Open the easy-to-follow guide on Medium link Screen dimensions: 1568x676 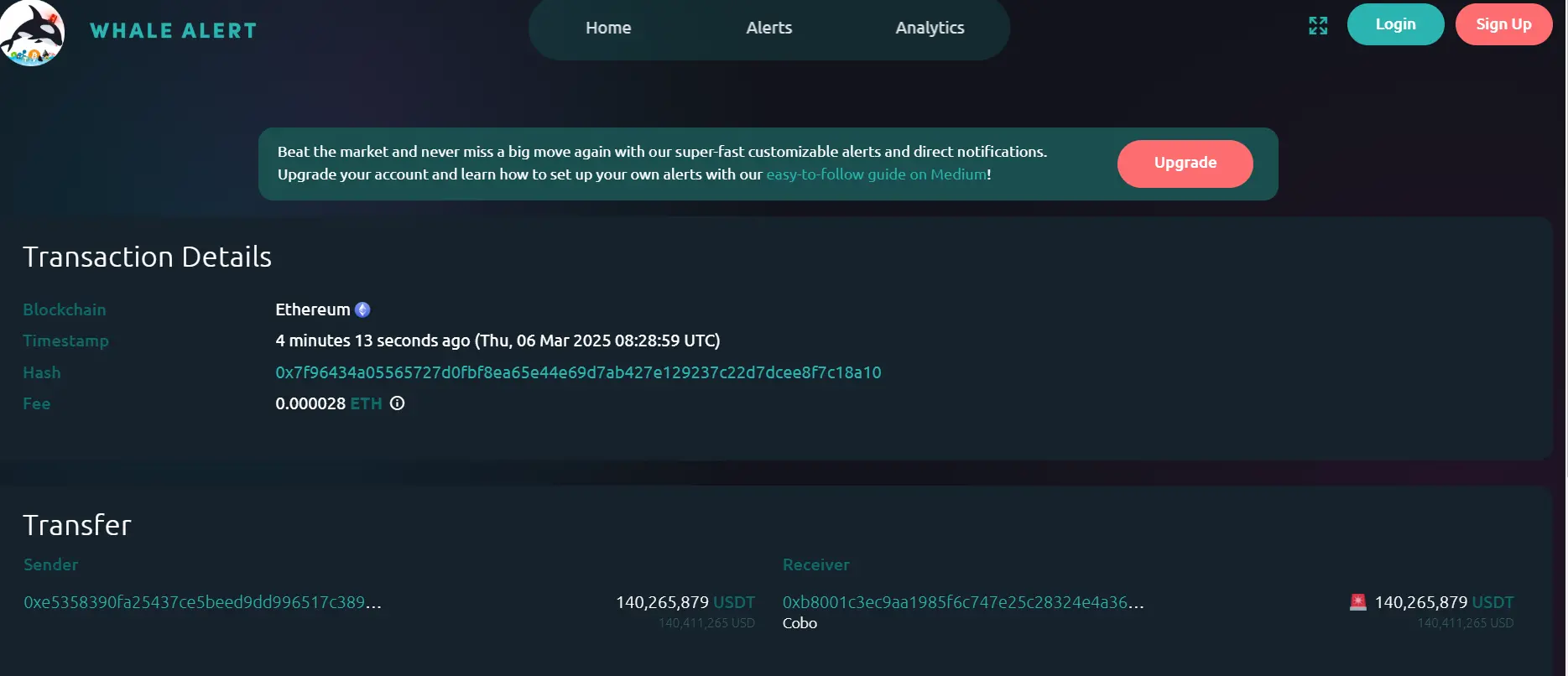point(877,174)
